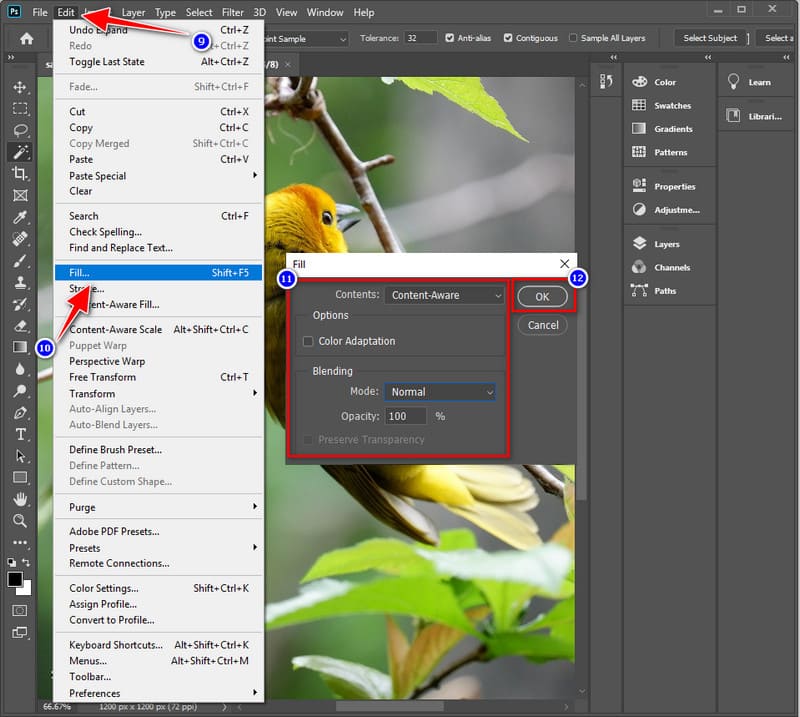The height and width of the screenshot is (717, 800).
Task: Select the Crop tool
Action: point(19,174)
